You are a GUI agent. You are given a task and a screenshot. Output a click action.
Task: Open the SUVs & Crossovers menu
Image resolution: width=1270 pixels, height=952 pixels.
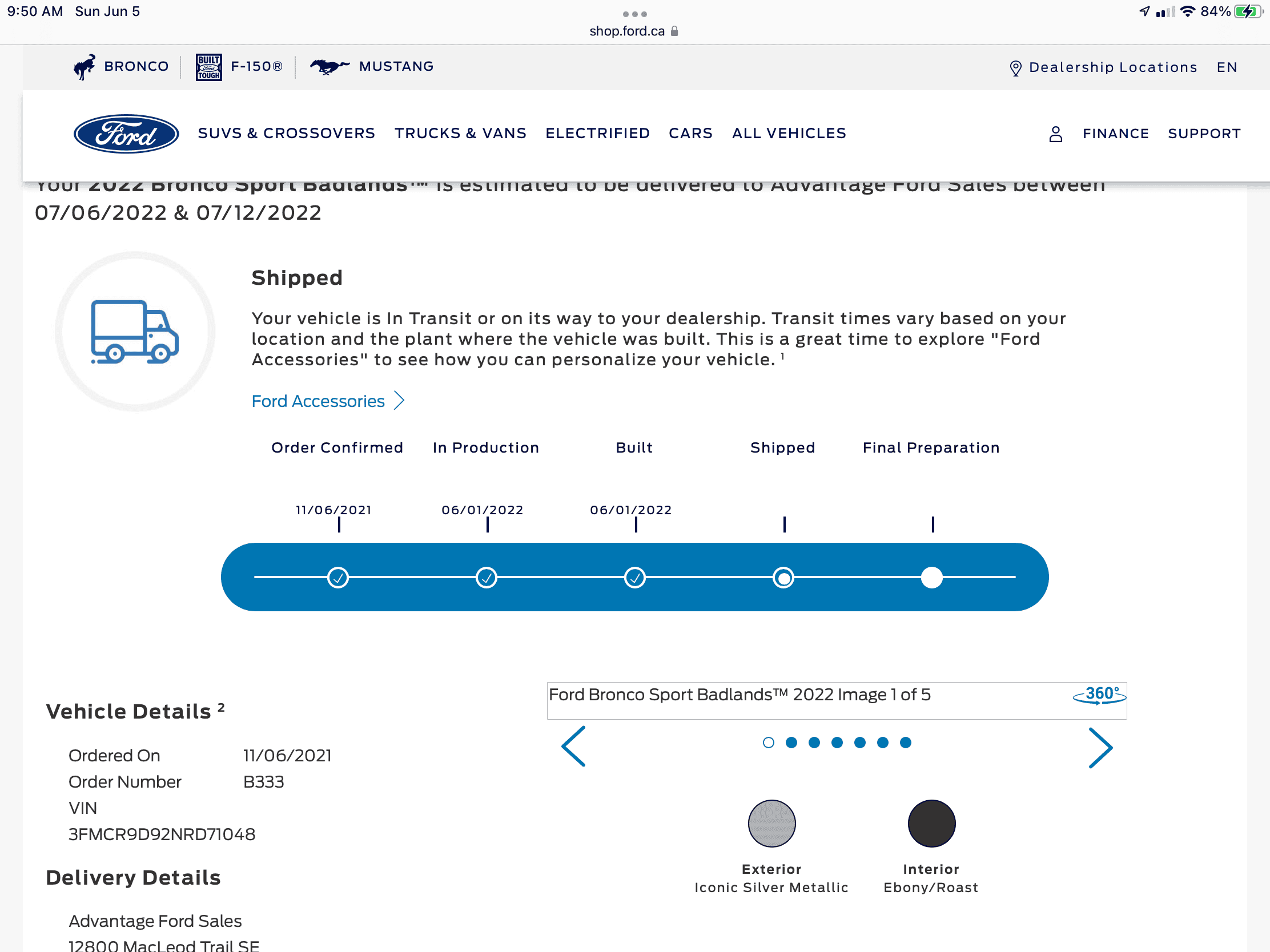tap(286, 133)
